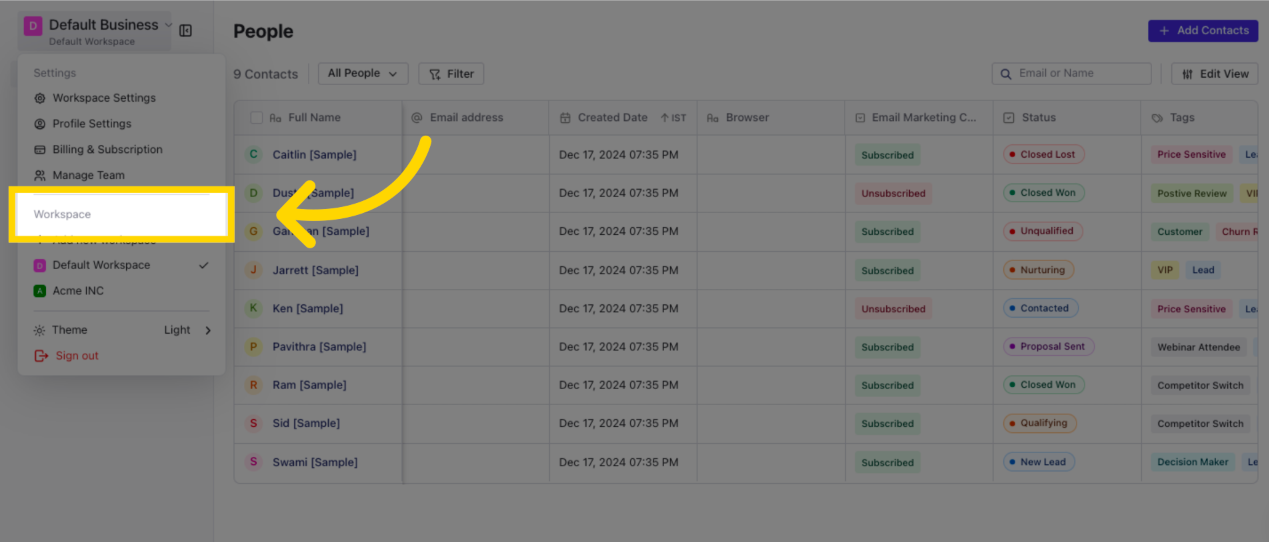Click the Manage Team people icon

click(x=40, y=176)
